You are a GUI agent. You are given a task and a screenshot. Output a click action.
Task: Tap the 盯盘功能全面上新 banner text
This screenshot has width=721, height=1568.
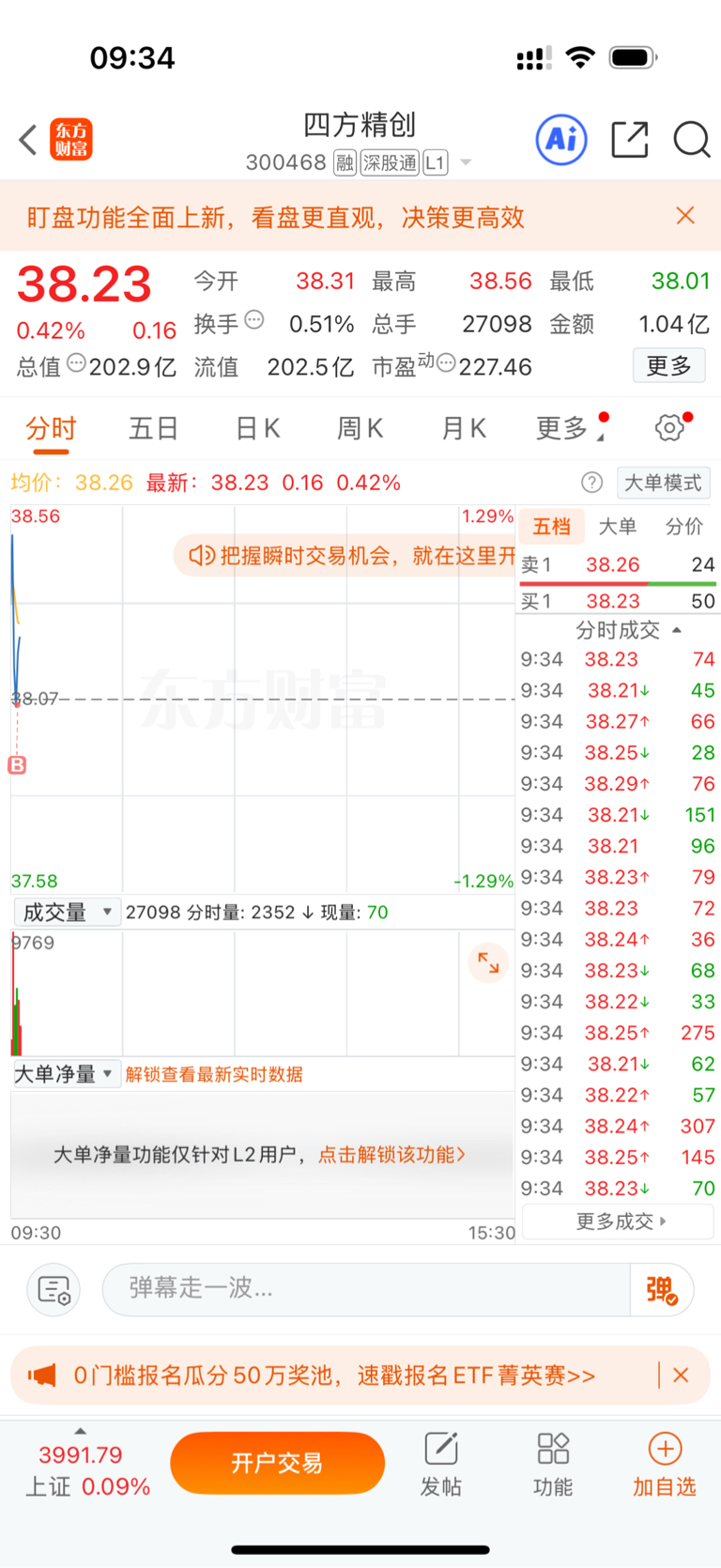pyautogui.click(x=275, y=217)
